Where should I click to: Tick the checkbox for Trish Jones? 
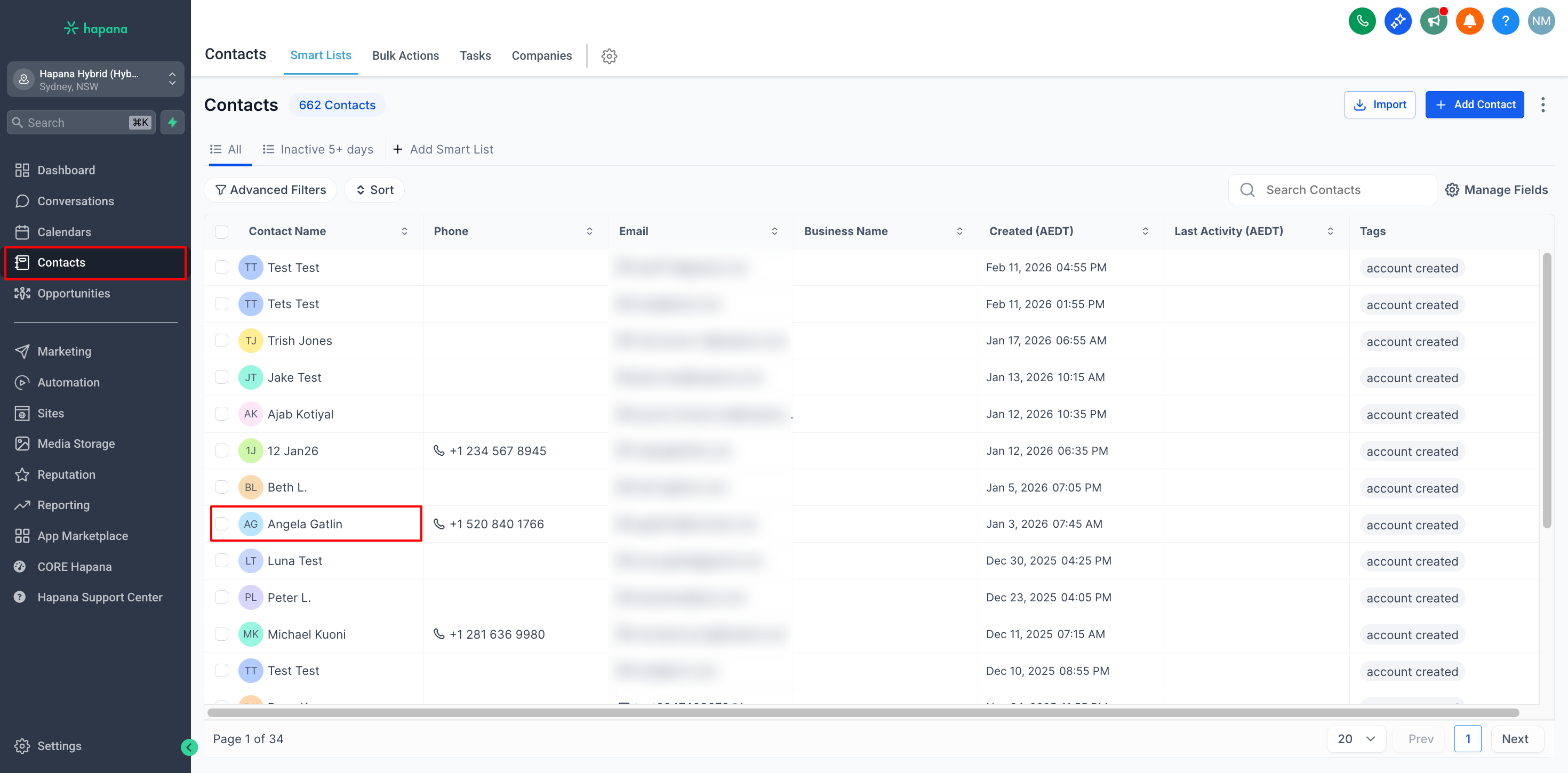[x=221, y=341]
